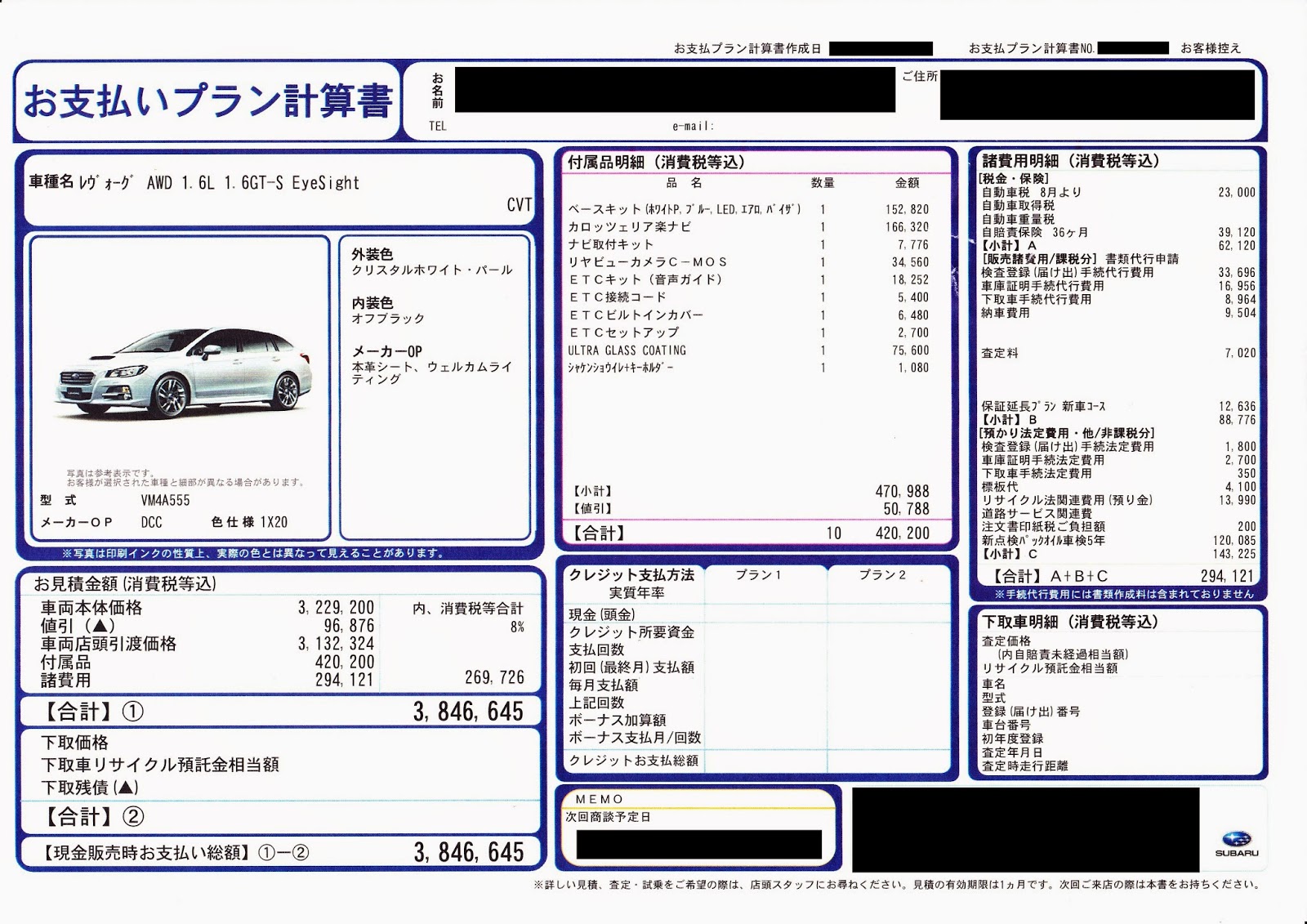
Task: Click the '本革シート、ウェルカムライティング' option text
Action: (432, 373)
